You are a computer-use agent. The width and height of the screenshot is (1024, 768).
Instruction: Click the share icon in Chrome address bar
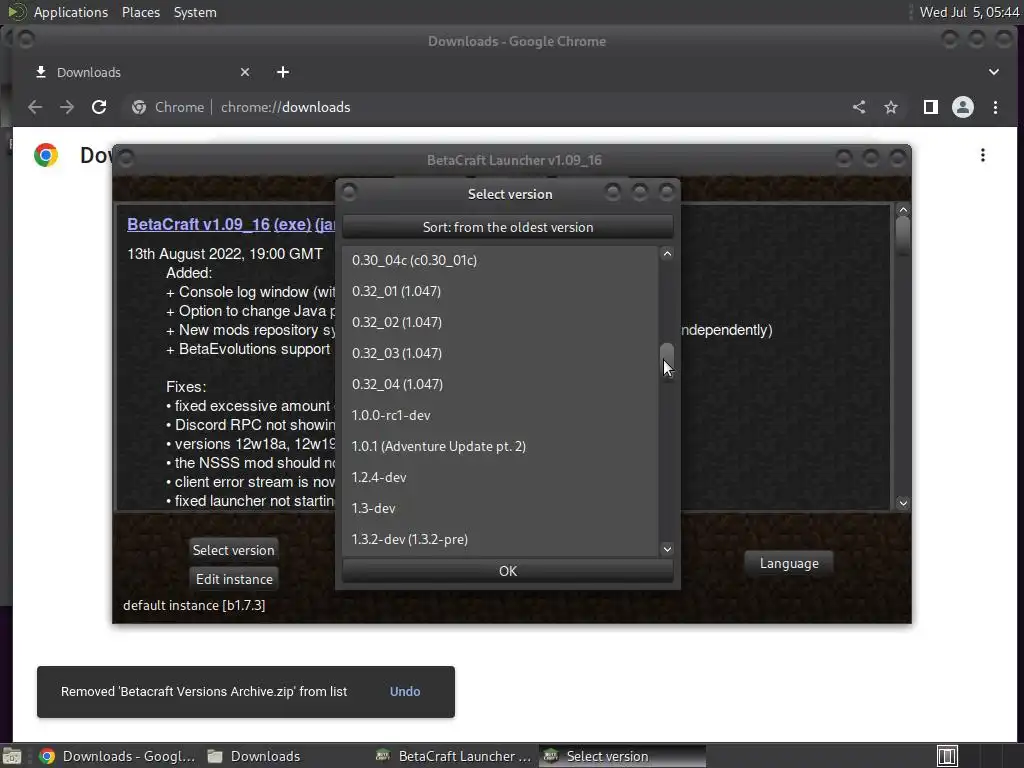(x=859, y=107)
